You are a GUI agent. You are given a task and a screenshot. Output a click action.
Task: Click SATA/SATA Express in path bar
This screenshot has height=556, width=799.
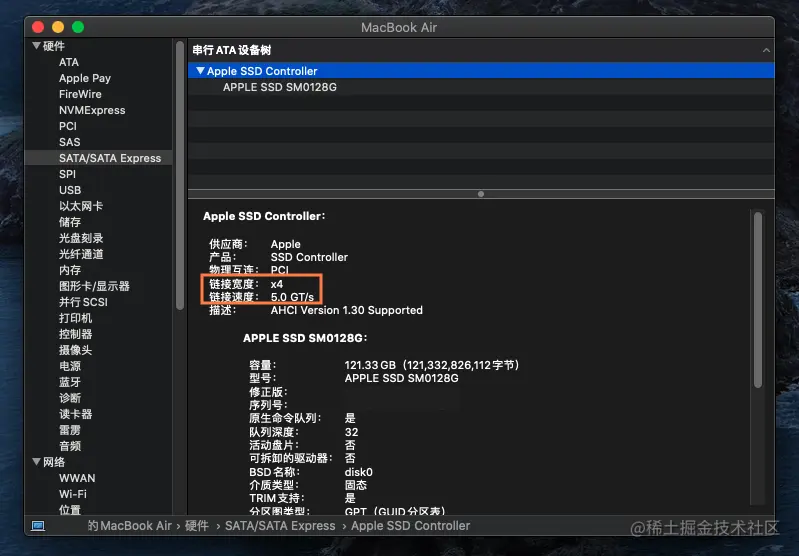(280, 525)
